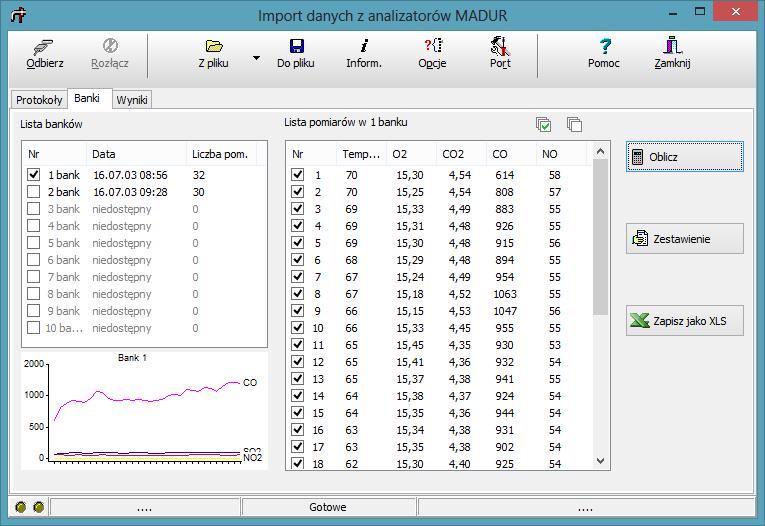The image size is (765, 526).
Task: Click the CO2 column header
Action: [x=462, y=154]
